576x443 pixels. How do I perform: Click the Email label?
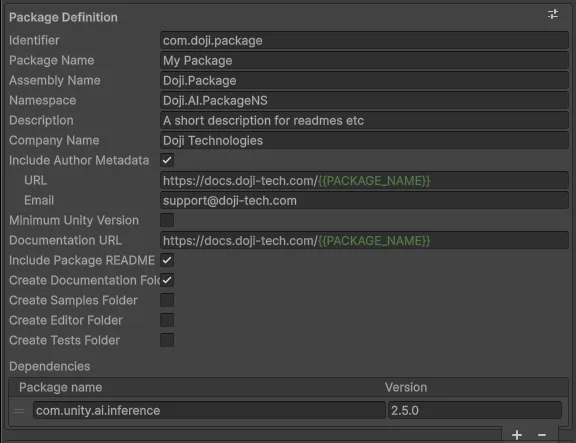39,200
